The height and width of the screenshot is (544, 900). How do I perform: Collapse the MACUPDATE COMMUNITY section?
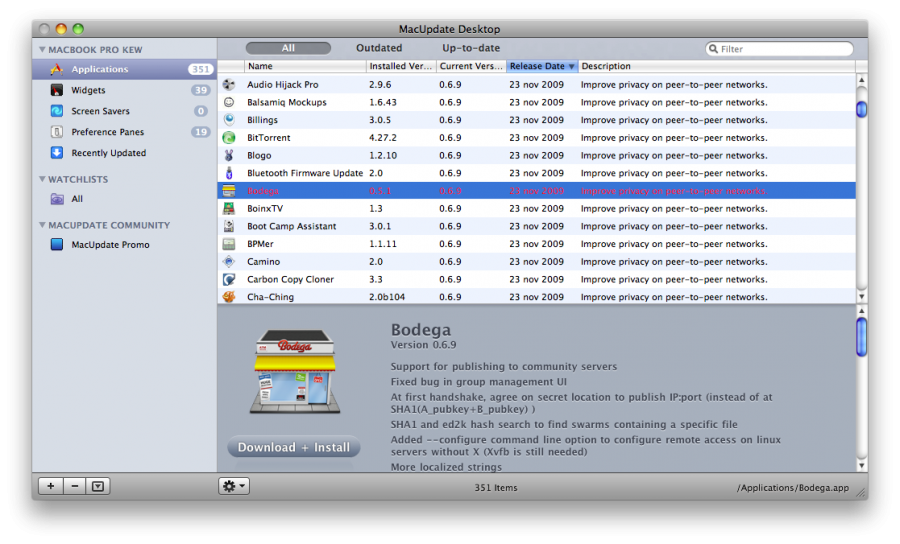pos(42,225)
